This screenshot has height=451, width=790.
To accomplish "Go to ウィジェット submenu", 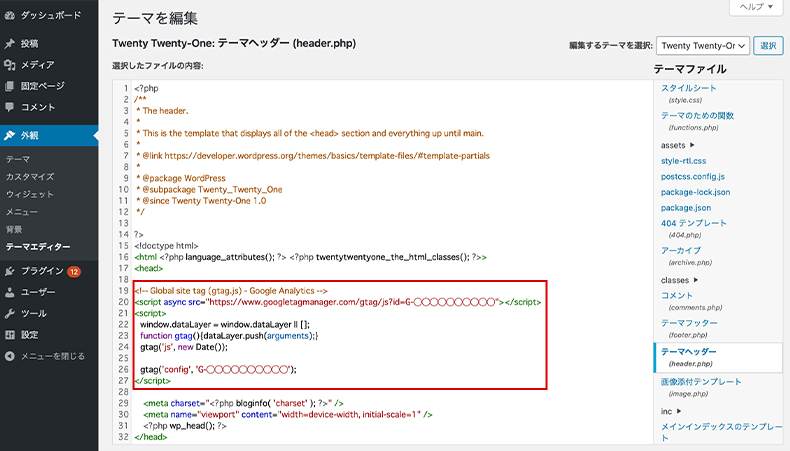I will (30, 195).
